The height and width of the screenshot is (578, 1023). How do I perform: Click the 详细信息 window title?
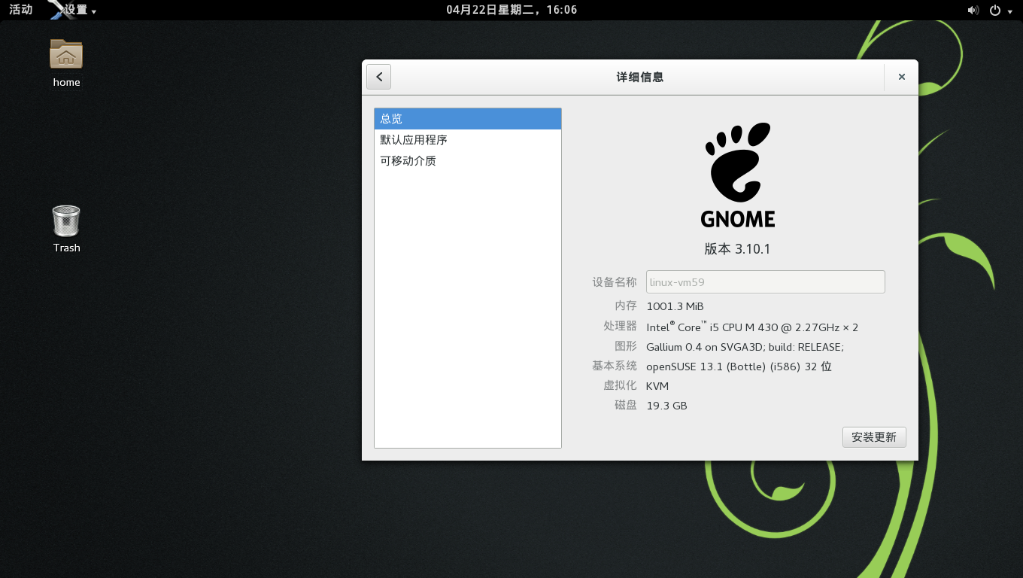(x=639, y=77)
